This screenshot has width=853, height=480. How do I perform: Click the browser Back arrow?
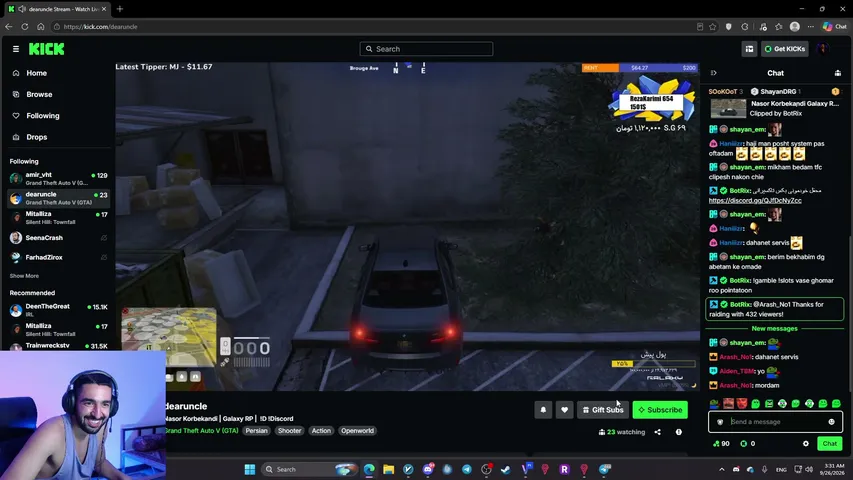click(9, 27)
